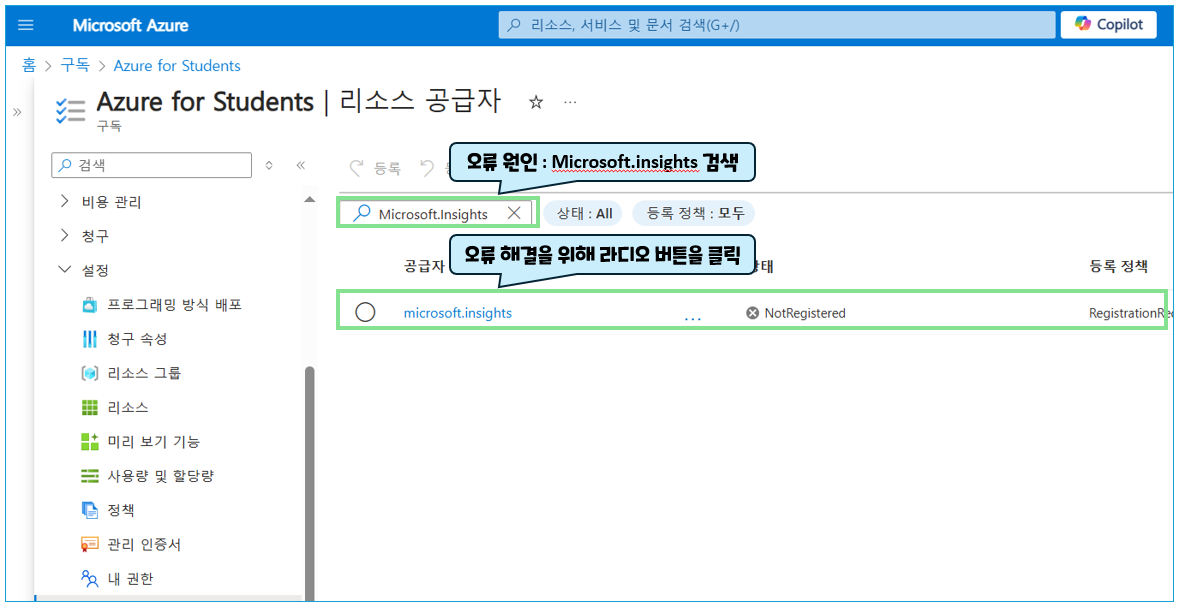Open 리소스 그룹 menu item

point(145,373)
